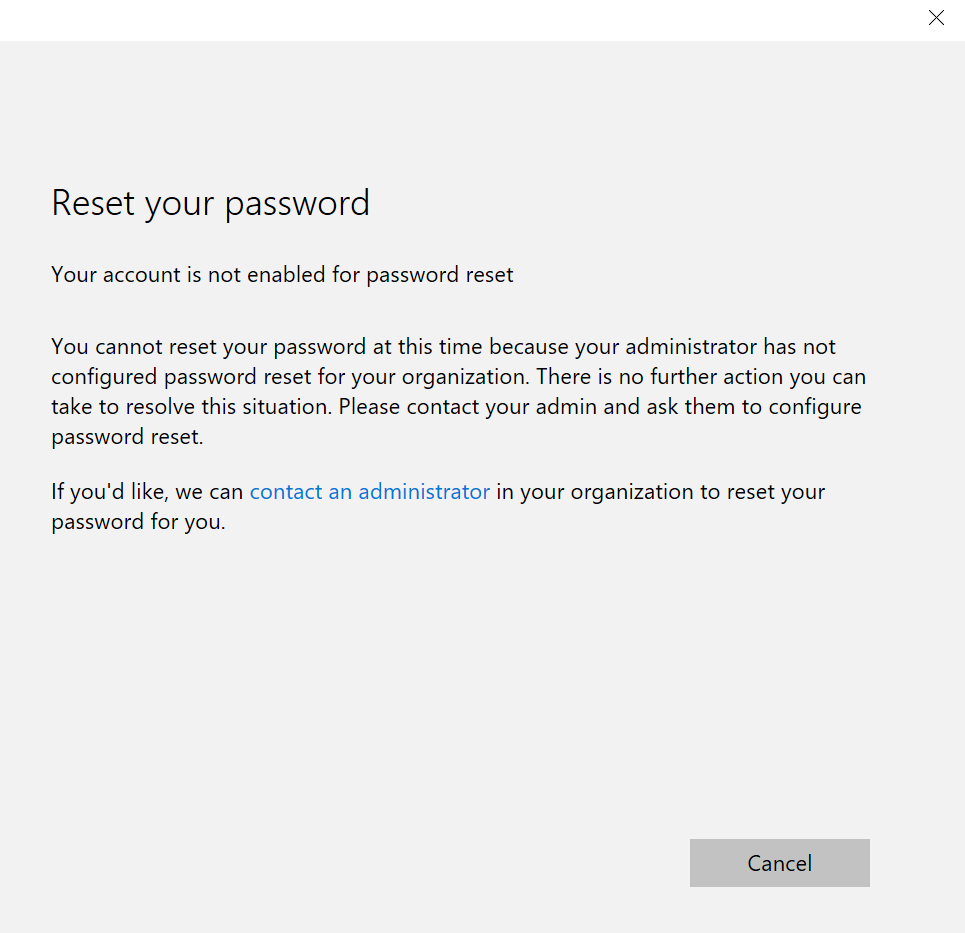Screen dimensions: 965x933
Task: Select the word 'Reset' in the heading
Action: (x=93, y=203)
